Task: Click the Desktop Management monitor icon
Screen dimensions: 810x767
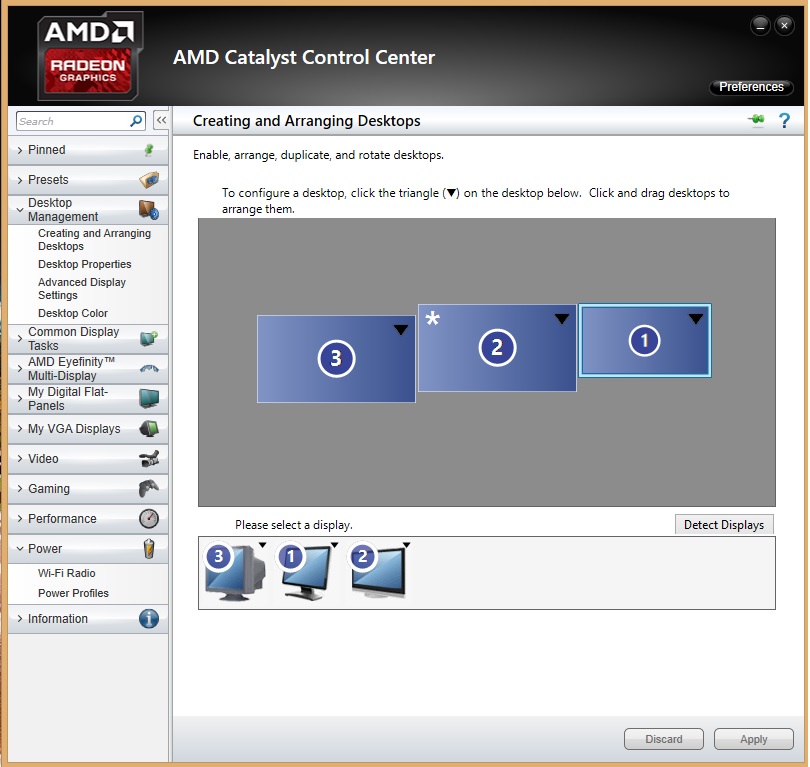Action: pyautogui.click(x=149, y=210)
